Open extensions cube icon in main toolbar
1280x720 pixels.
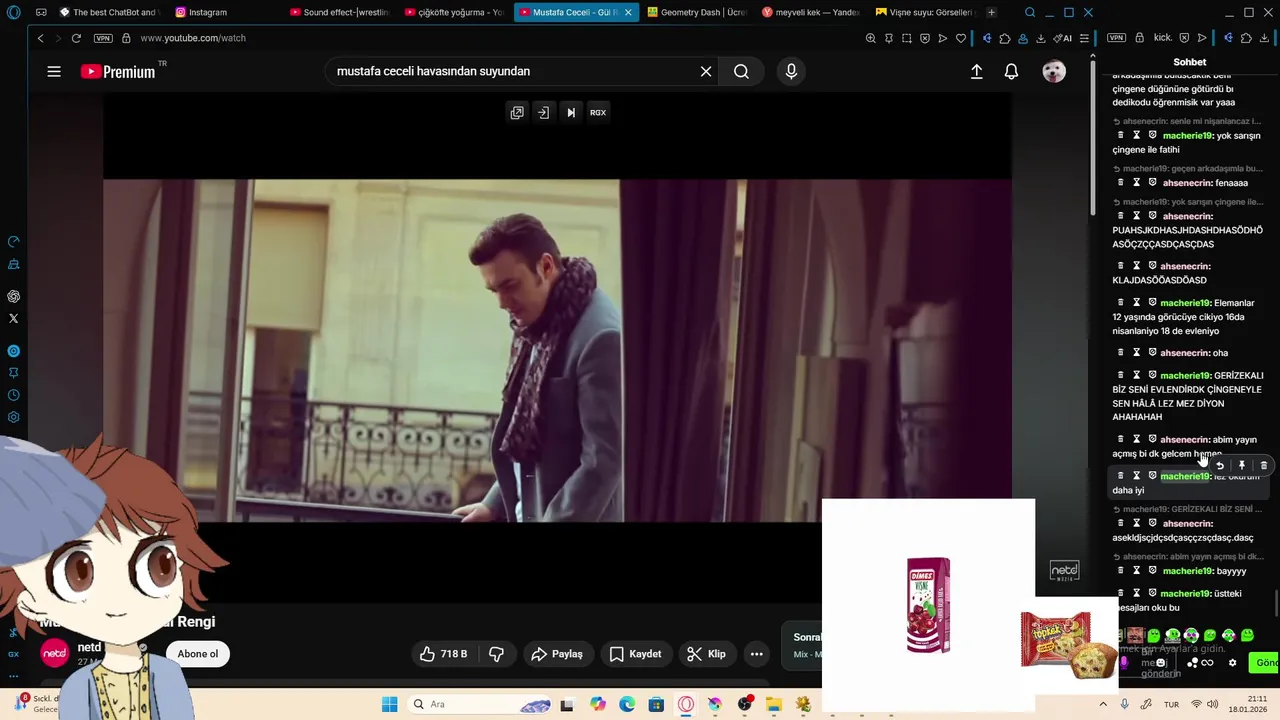1005,38
